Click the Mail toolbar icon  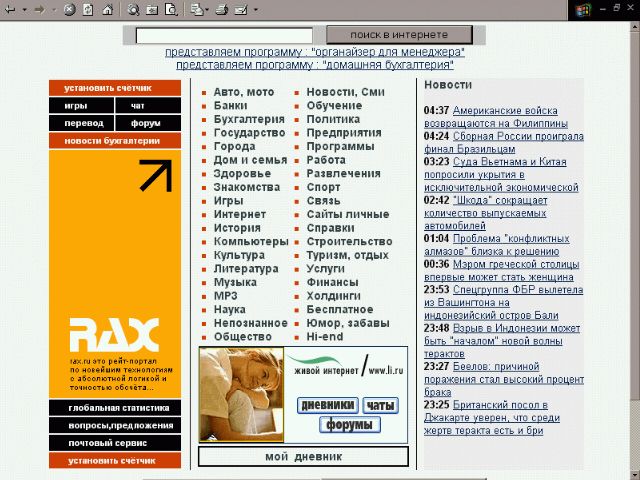click(x=197, y=9)
